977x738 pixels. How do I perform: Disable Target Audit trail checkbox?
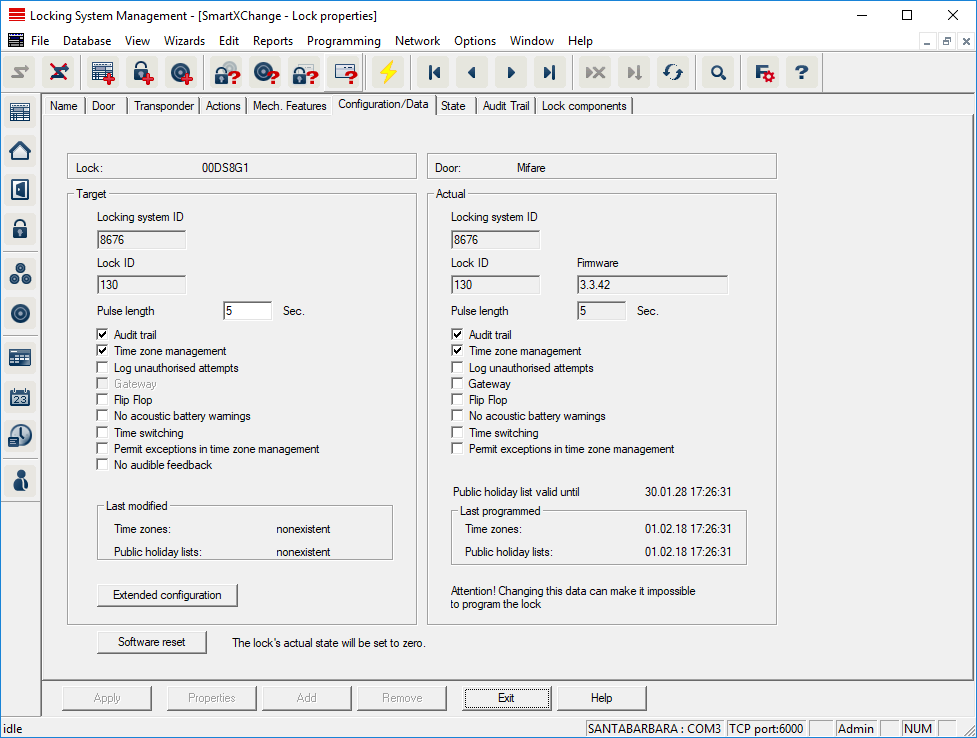pos(102,335)
